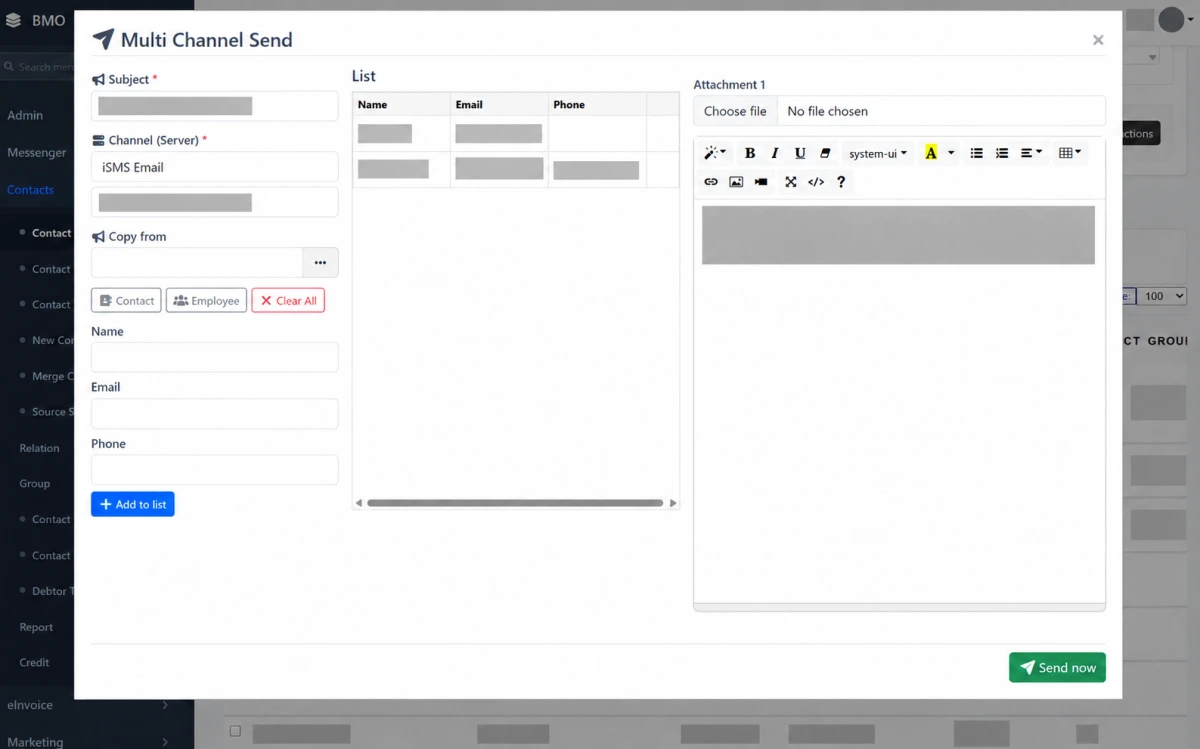Viewport: 1200px width, 749px height.
Task: Open Report in the sidebar
Action: pyautogui.click(x=36, y=627)
